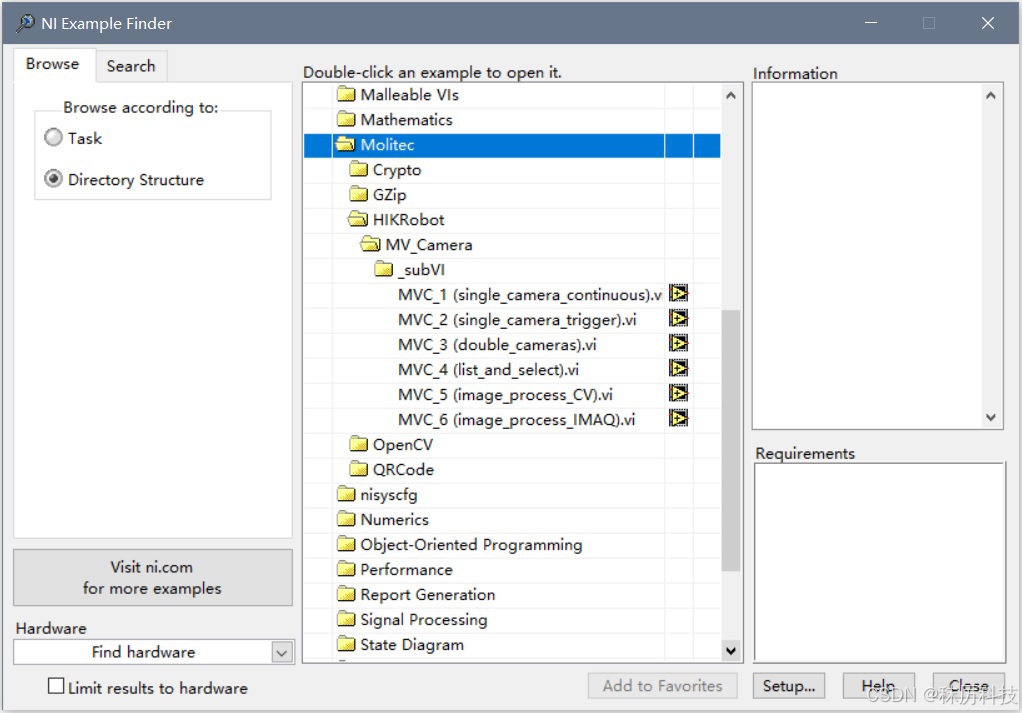Select the _subVI folder label
Screen dimensions: 1022x713
coord(422,270)
